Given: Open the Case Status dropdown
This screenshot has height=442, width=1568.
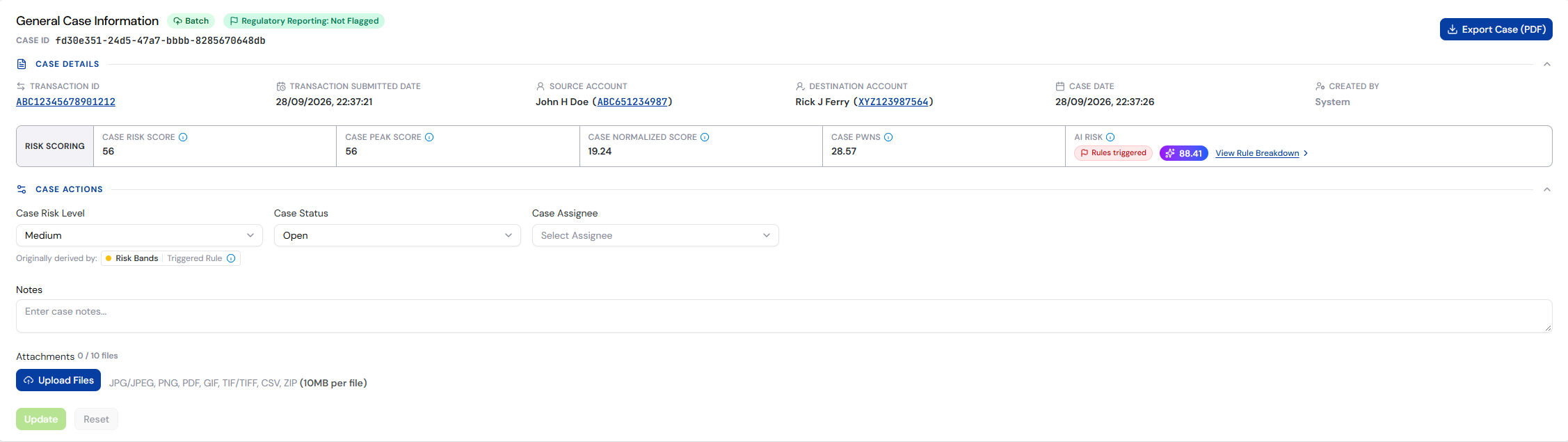Looking at the screenshot, I should pyautogui.click(x=397, y=235).
